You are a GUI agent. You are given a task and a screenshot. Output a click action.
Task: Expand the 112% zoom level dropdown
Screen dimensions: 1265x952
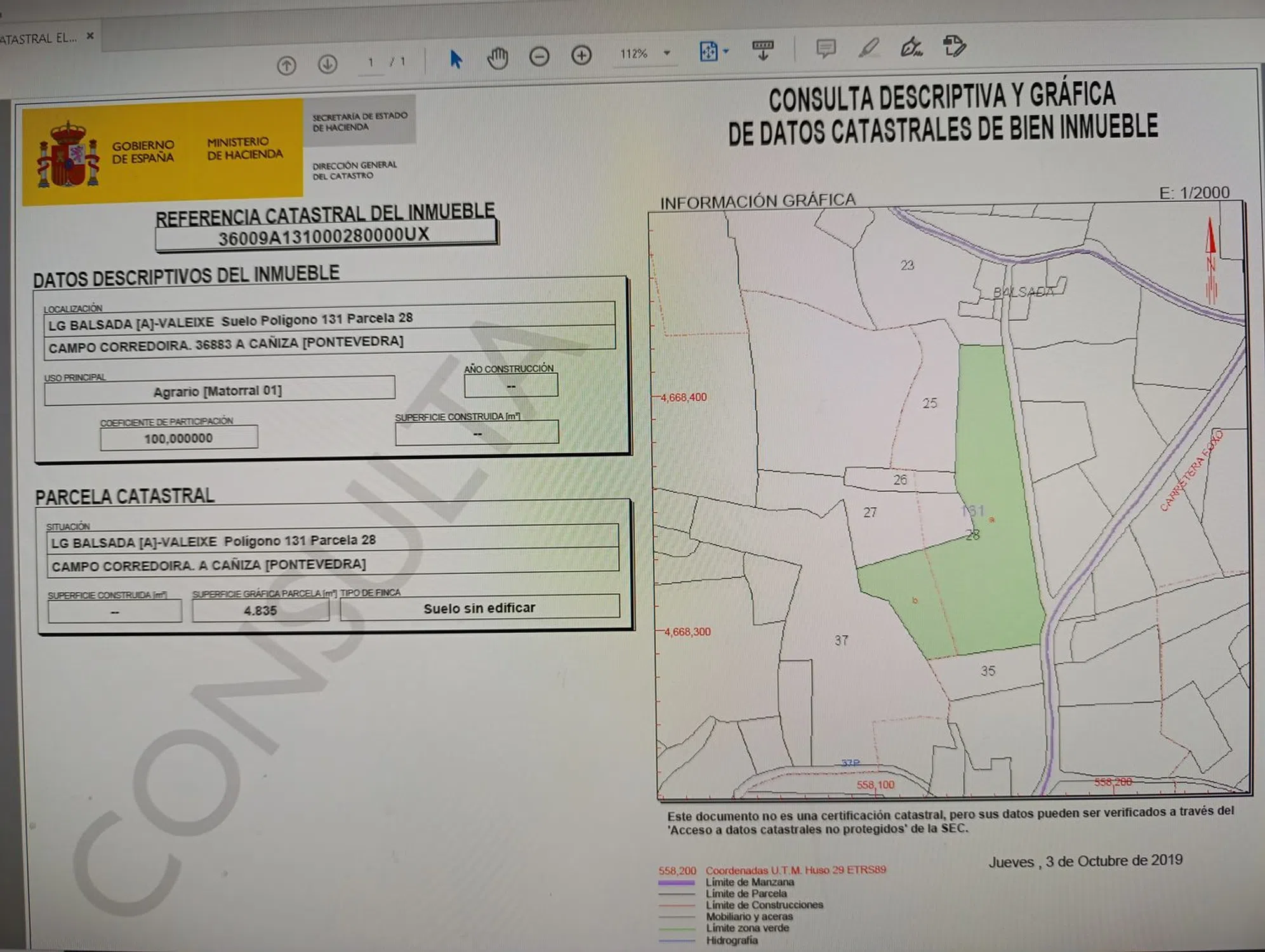(x=667, y=53)
